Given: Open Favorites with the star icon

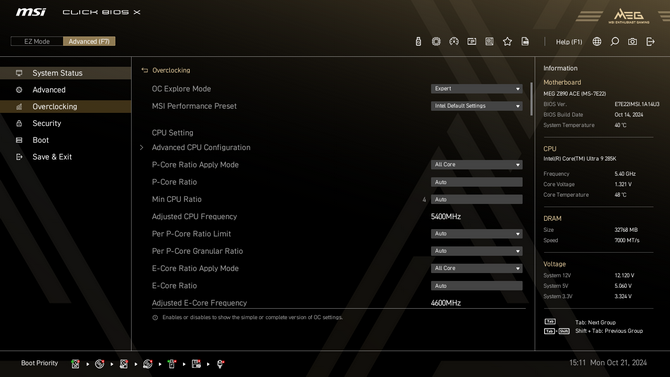Looking at the screenshot, I should point(507,41).
